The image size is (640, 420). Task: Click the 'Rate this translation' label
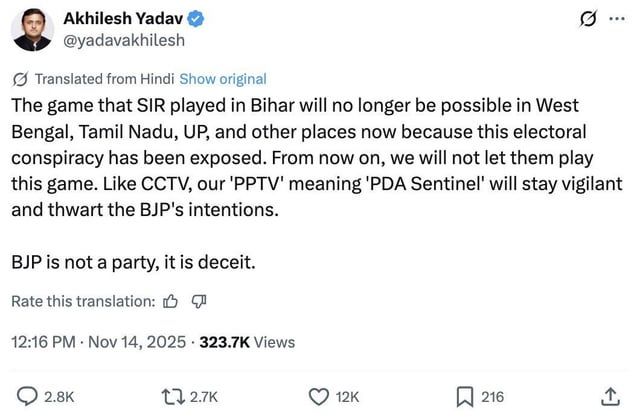(83, 301)
